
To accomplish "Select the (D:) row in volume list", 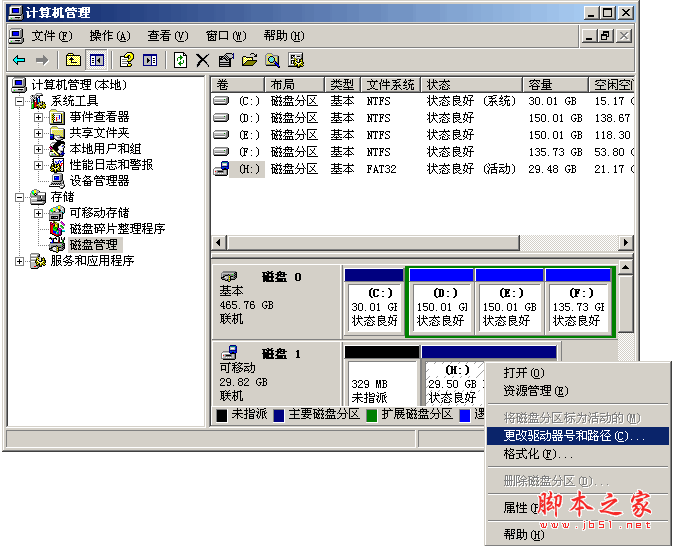I will pos(422,118).
